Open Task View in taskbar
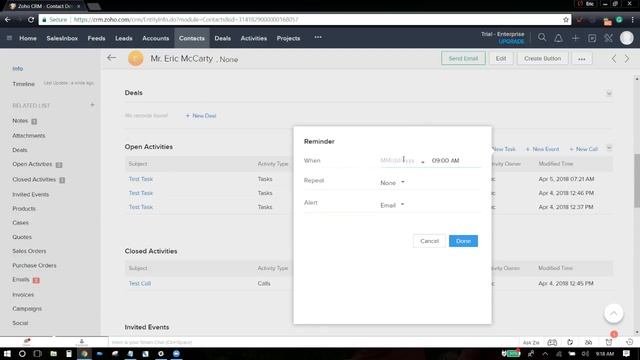The height and width of the screenshot is (360, 640). pyautogui.click(x=38, y=353)
